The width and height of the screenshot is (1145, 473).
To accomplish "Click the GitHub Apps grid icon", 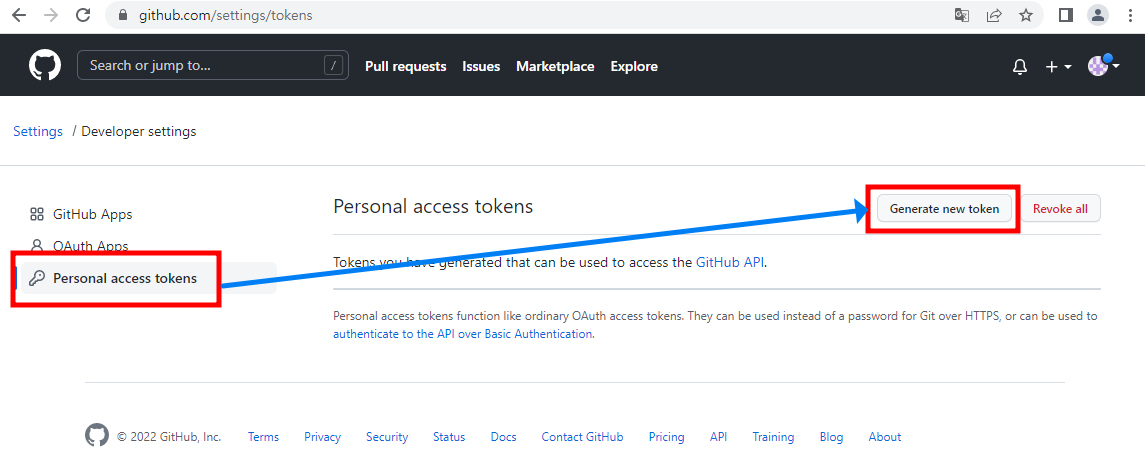I will click(37, 215).
